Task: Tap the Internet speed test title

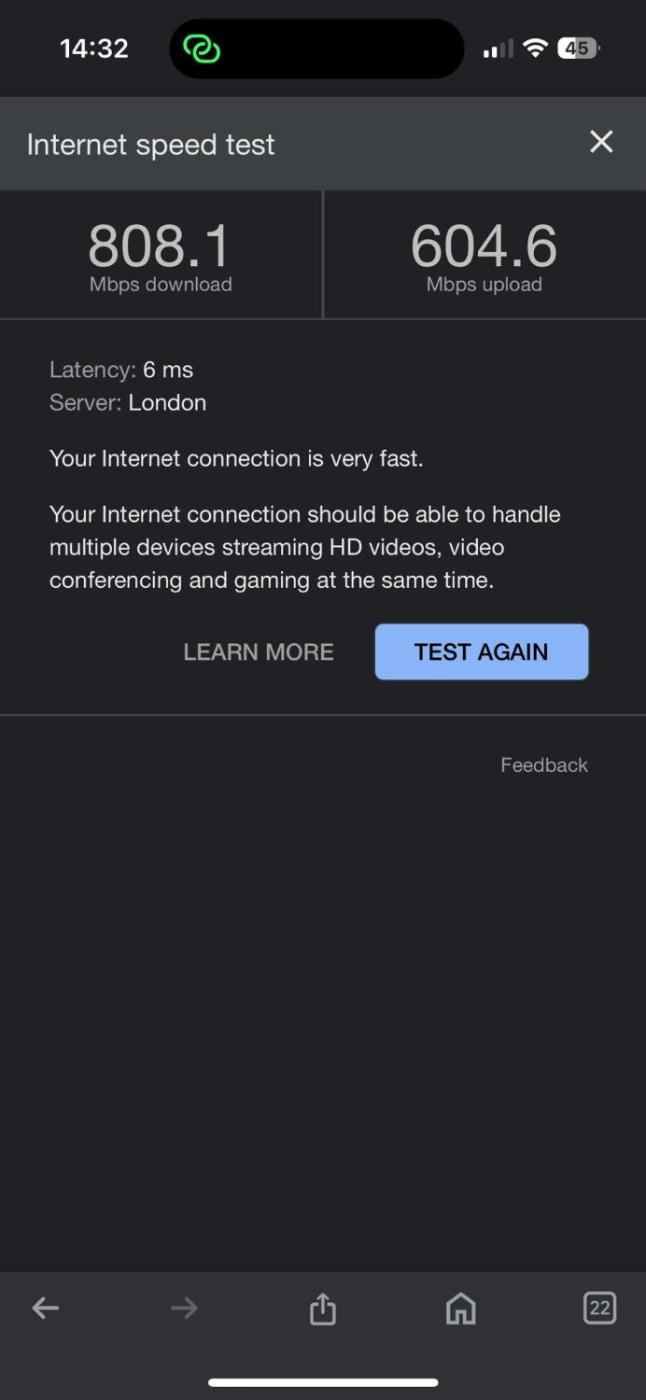Action: pos(151,144)
